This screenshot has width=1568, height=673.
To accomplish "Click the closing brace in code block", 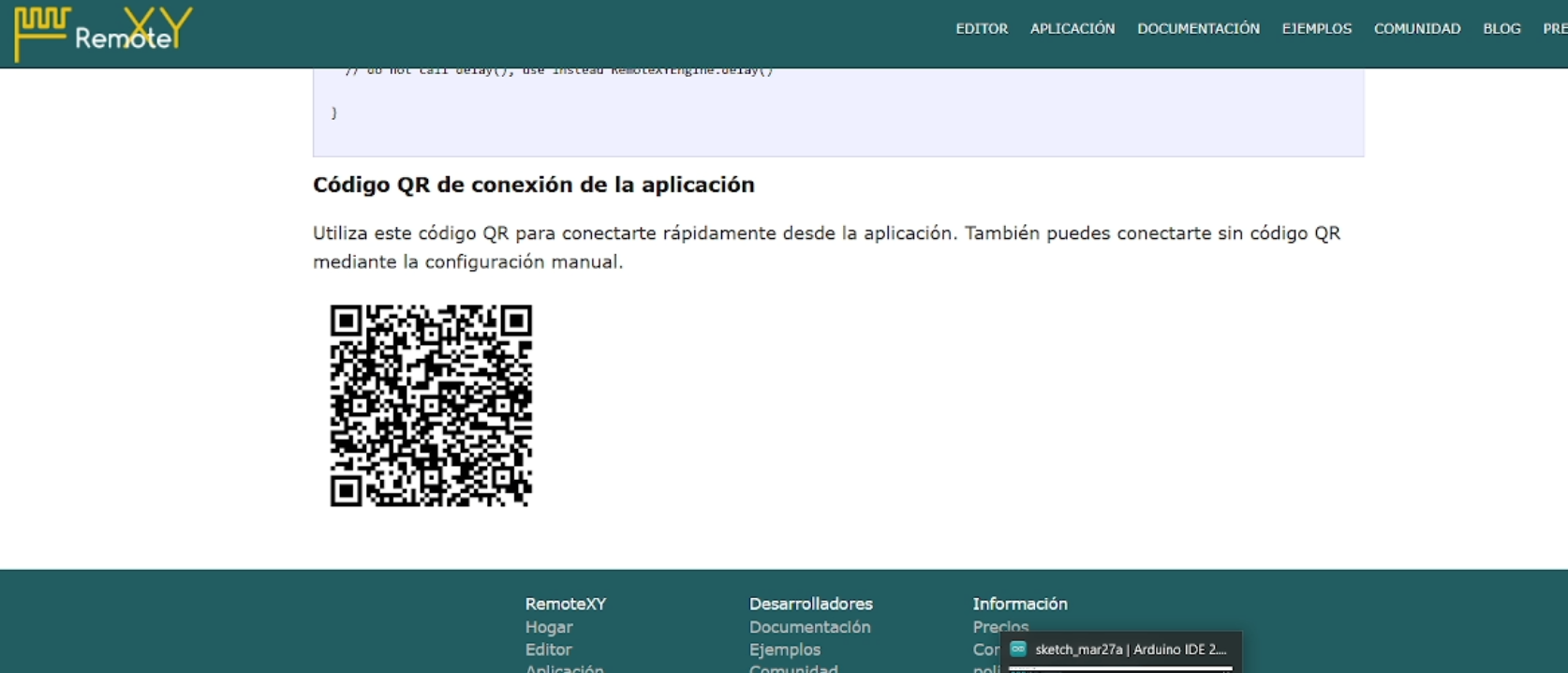I will tap(334, 112).
